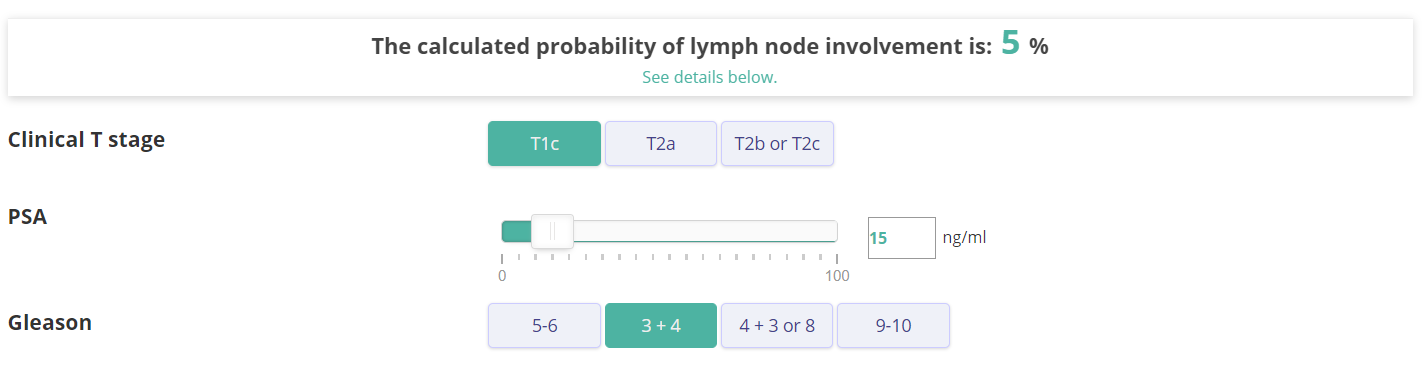
Task: Select Gleason score 9-10
Action: 893,325
